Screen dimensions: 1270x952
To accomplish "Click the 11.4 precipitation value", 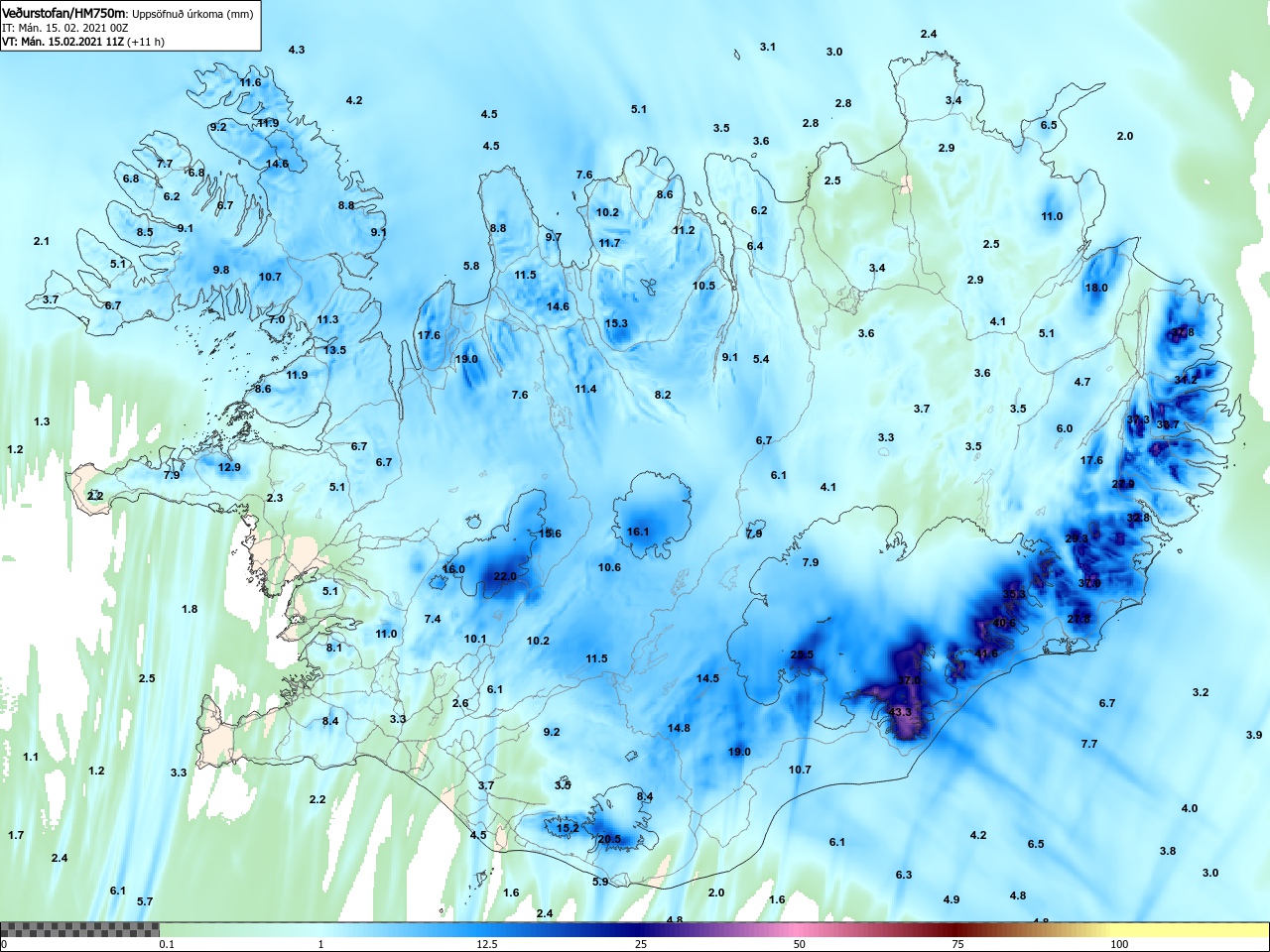I will pyautogui.click(x=585, y=389).
